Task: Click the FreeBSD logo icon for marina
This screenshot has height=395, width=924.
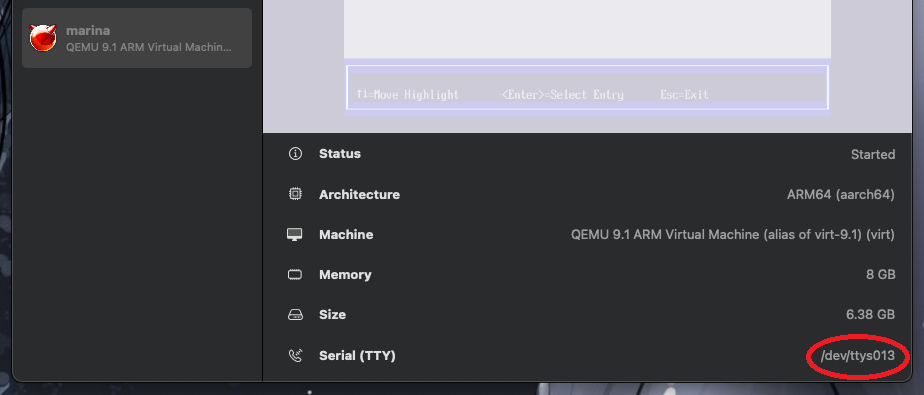Action: coord(43,38)
